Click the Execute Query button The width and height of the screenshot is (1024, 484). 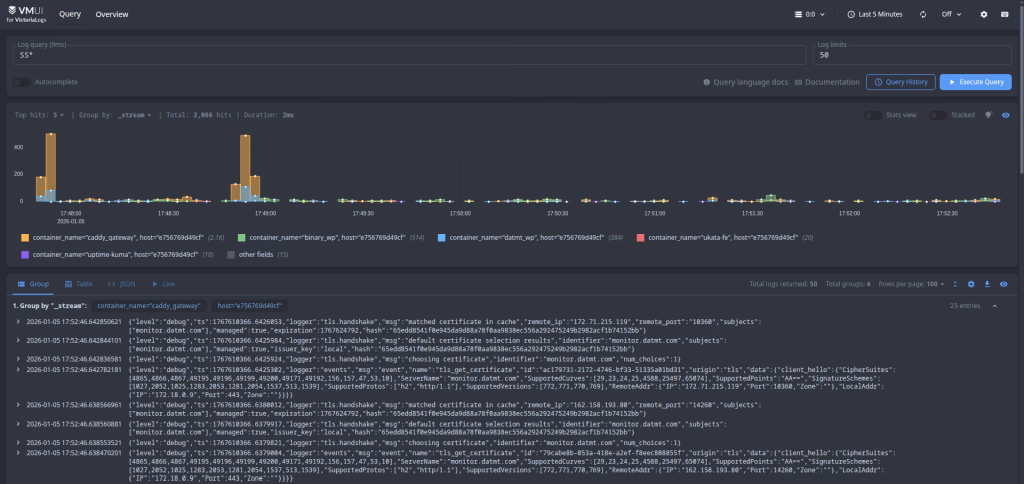(x=975, y=82)
